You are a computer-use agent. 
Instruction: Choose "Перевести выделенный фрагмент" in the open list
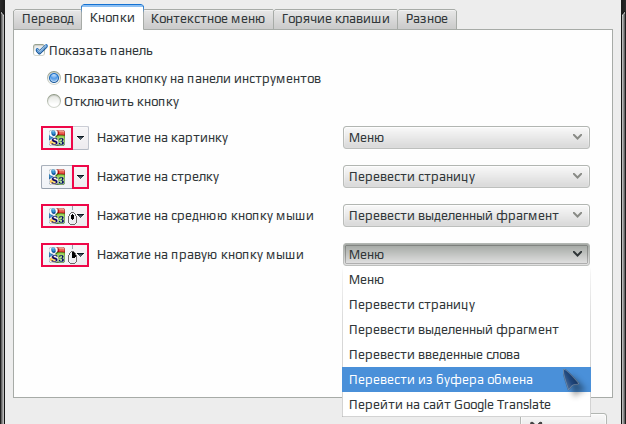466,330
